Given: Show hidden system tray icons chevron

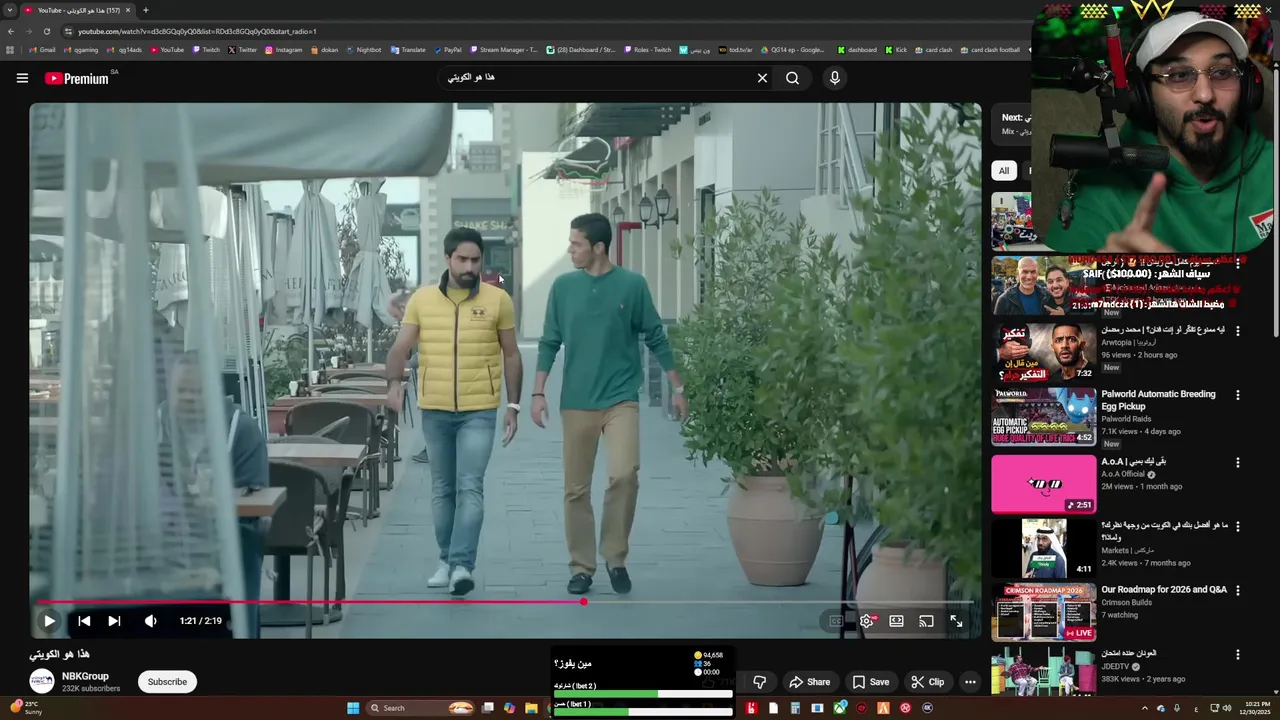Looking at the screenshot, I should [x=1145, y=708].
